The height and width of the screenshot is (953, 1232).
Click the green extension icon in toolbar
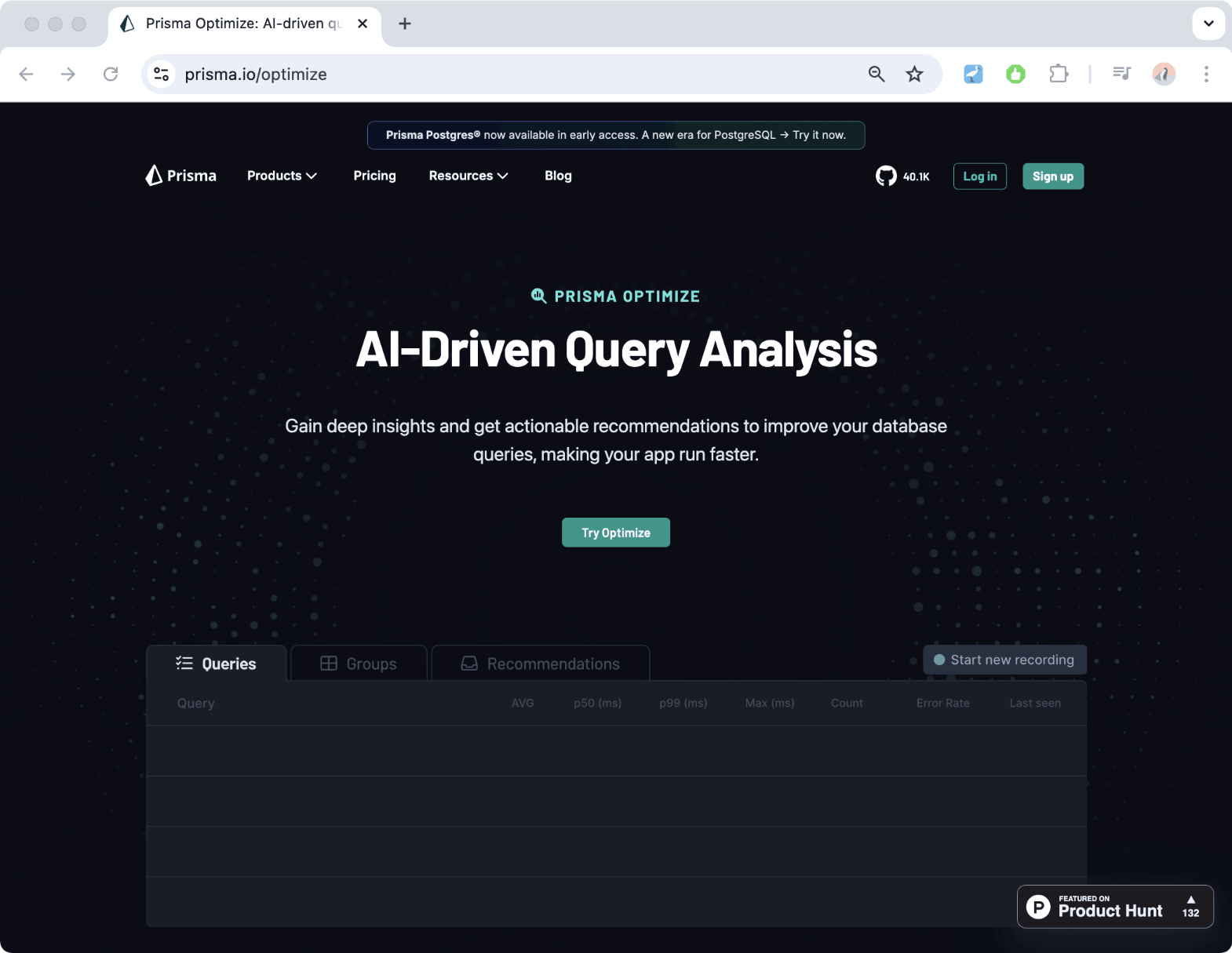[x=1015, y=75]
